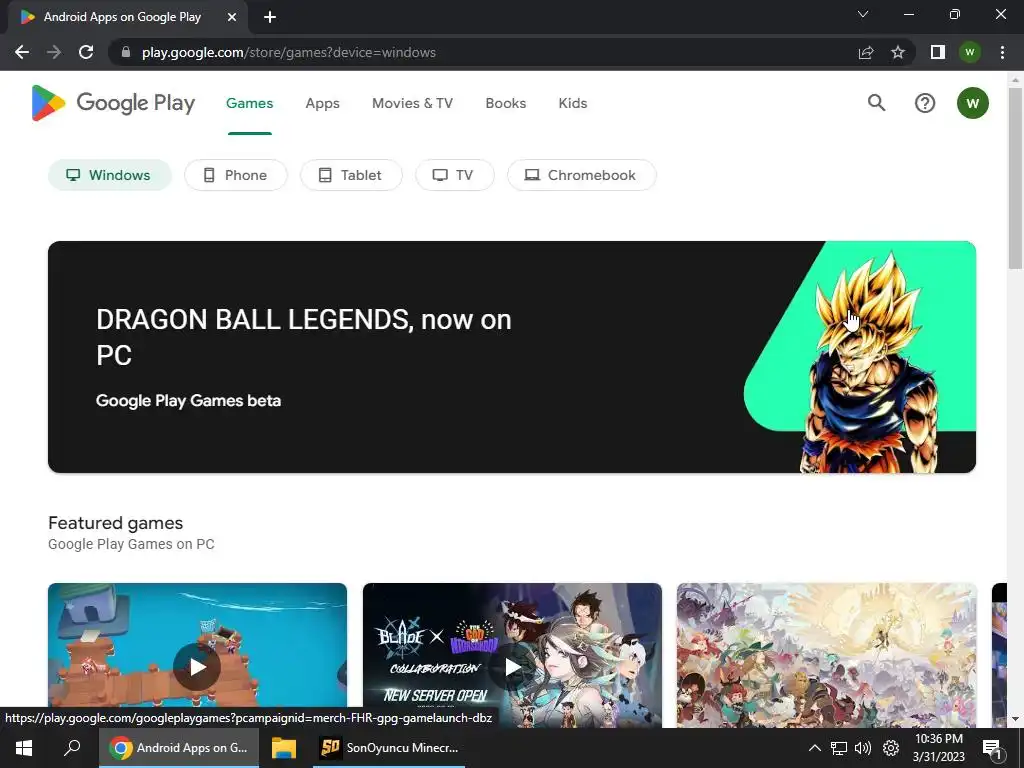Reload the page
The width and height of the screenshot is (1024, 768).
86,52
